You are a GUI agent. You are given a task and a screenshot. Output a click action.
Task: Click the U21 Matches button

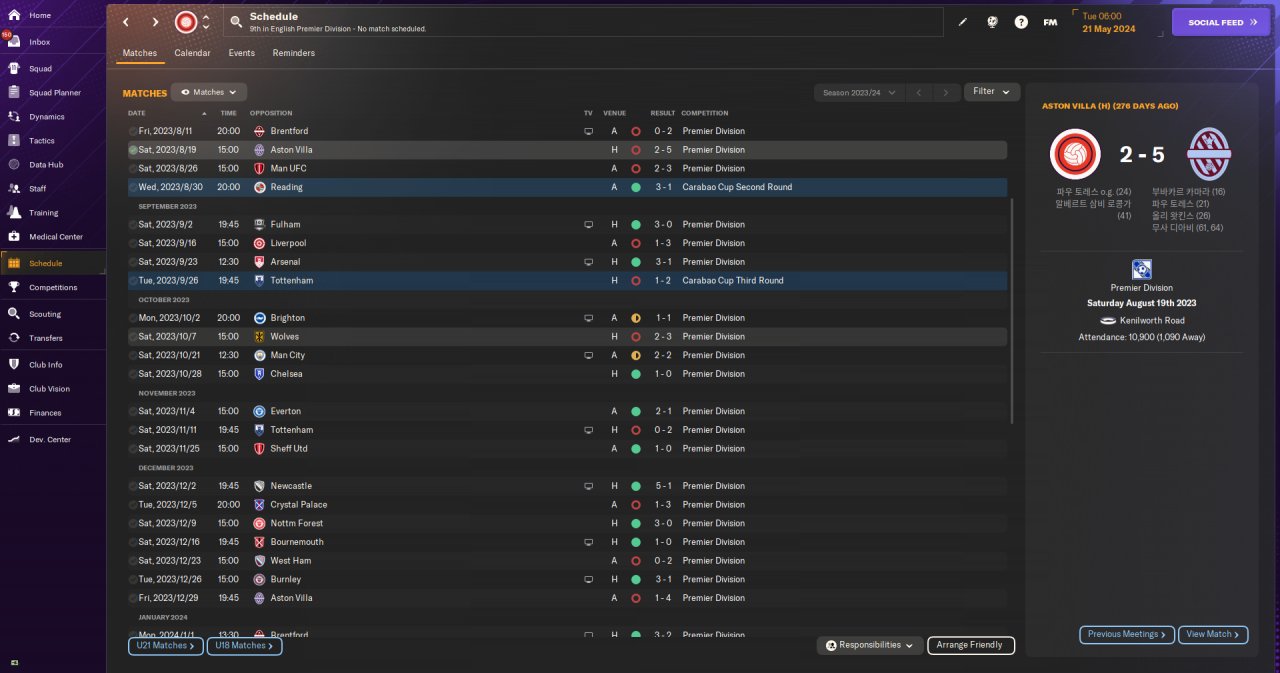pyautogui.click(x=166, y=646)
